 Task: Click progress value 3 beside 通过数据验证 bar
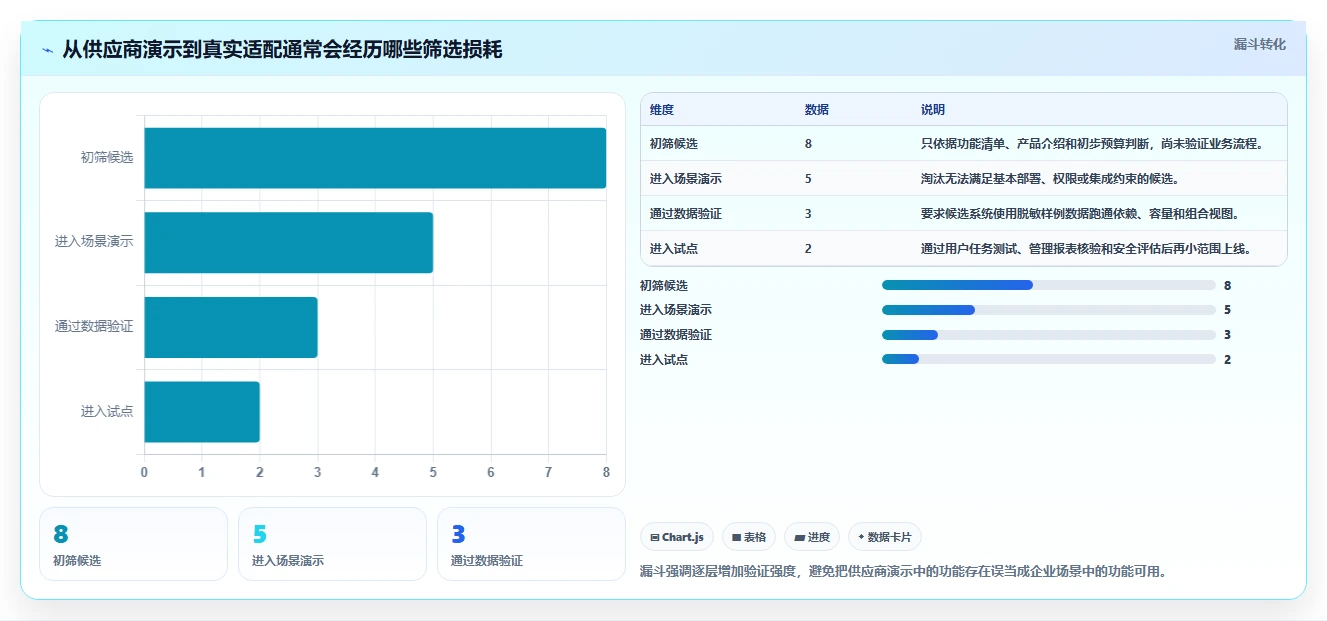pyautogui.click(x=1227, y=335)
